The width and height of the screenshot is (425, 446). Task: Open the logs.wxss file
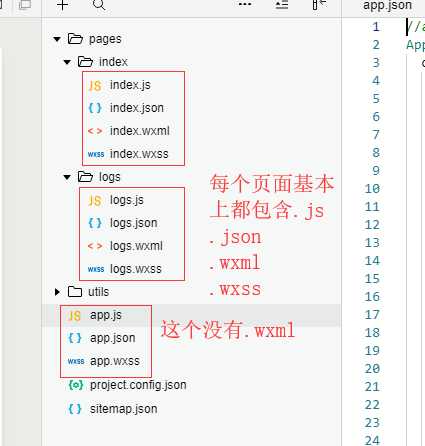(x=136, y=269)
